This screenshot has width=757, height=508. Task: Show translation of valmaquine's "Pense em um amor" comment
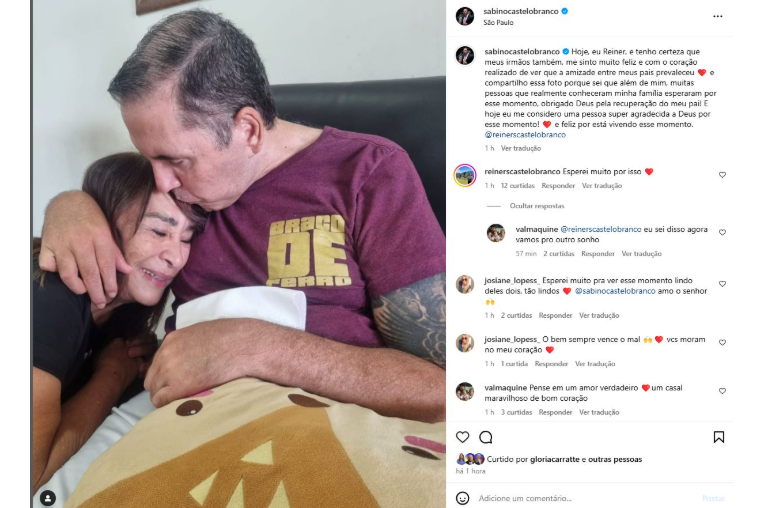coord(599,412)
